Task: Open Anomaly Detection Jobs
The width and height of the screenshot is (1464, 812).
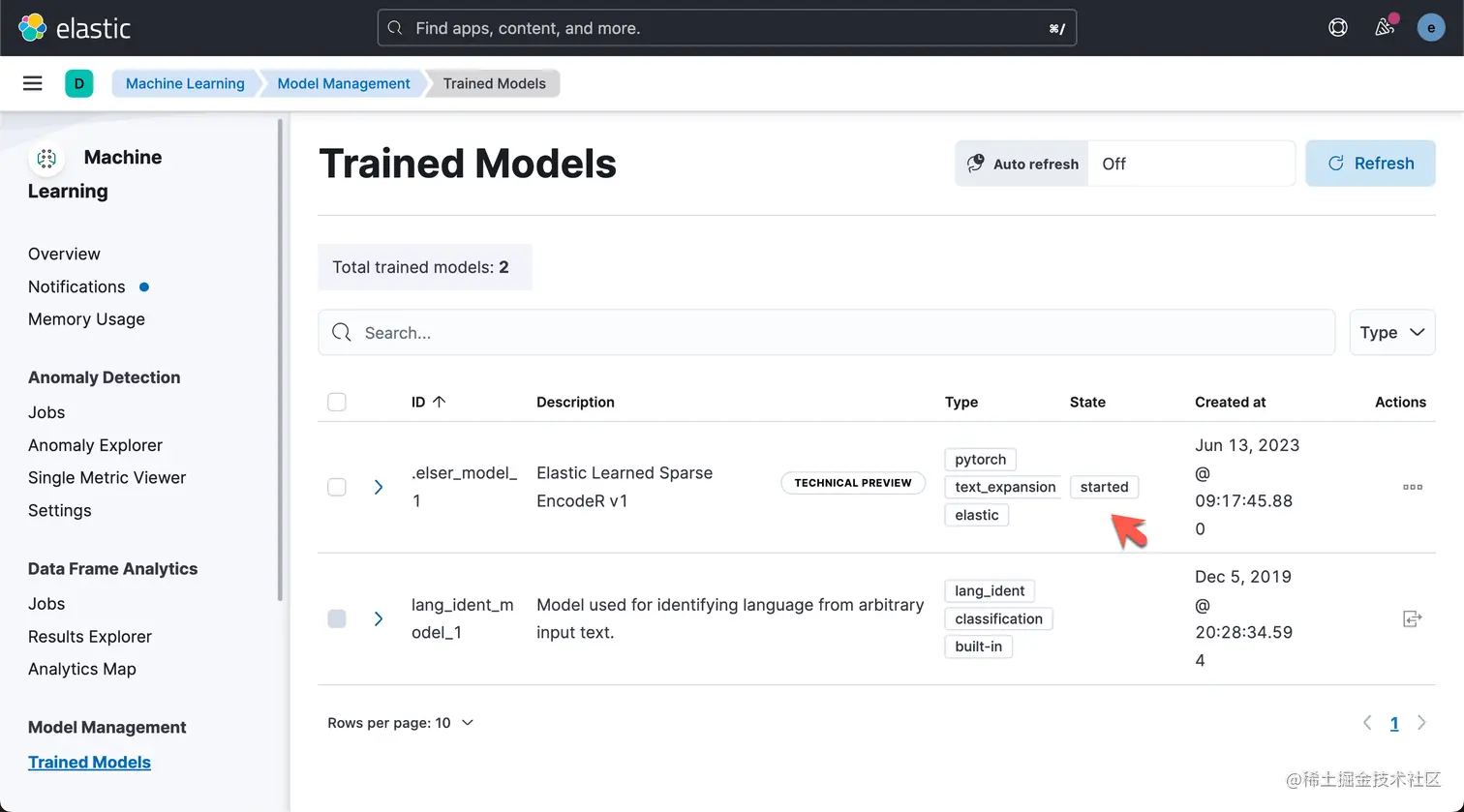Action: point(46,412)
